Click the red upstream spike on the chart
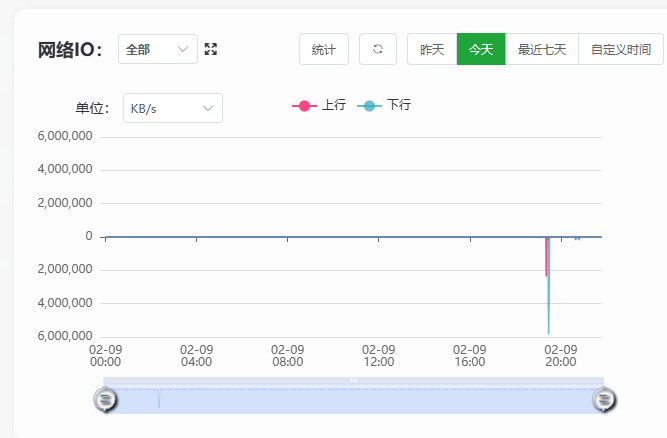 click(546, 260)
